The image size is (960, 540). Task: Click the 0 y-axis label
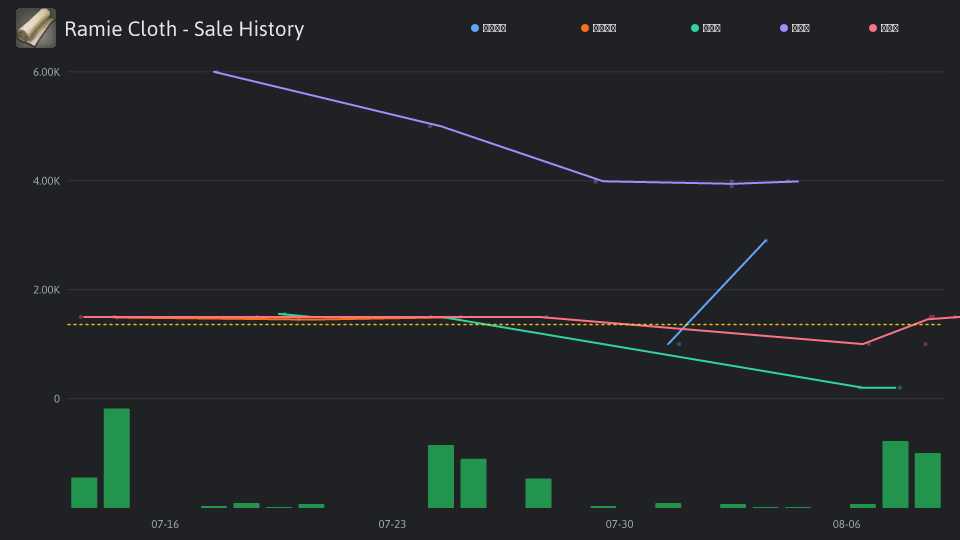pos(57,399)
